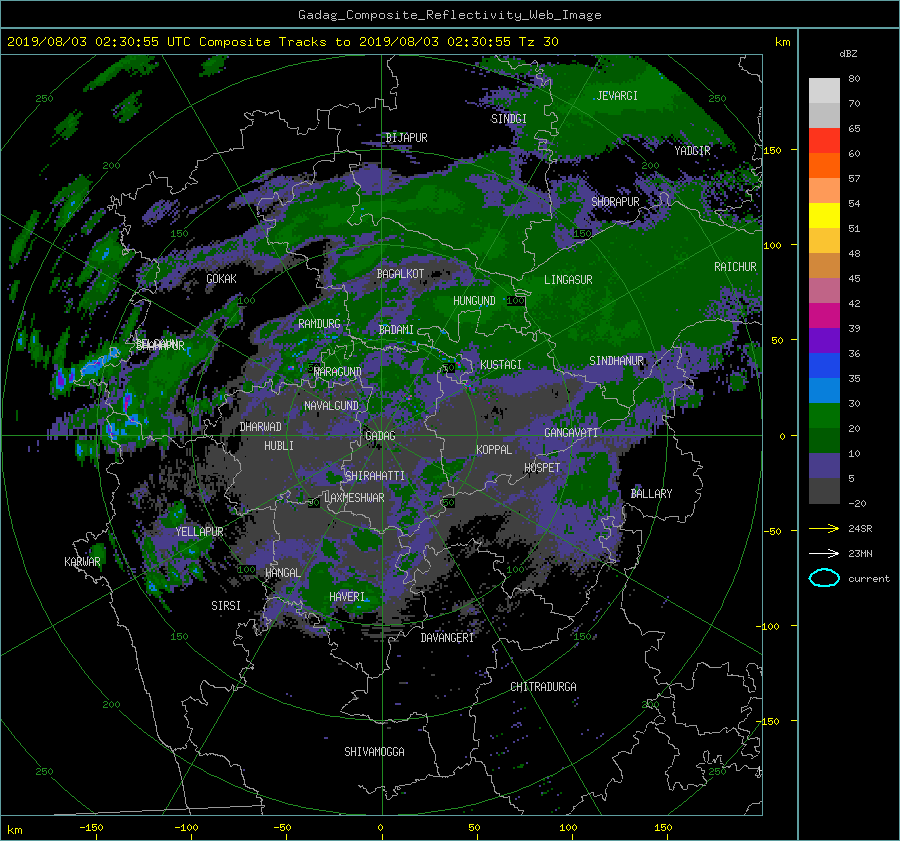Pick the dark gray 5 to -20 dBZ swatch

pos(824,491)
